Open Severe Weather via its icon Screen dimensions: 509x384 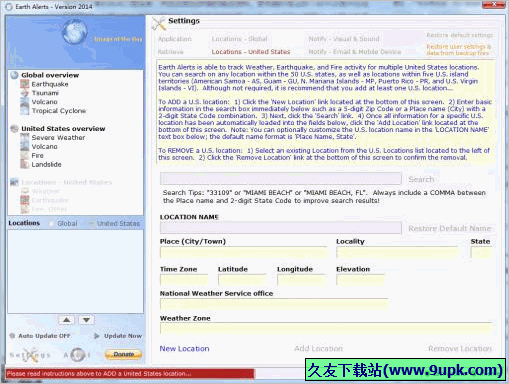point(25,137)
